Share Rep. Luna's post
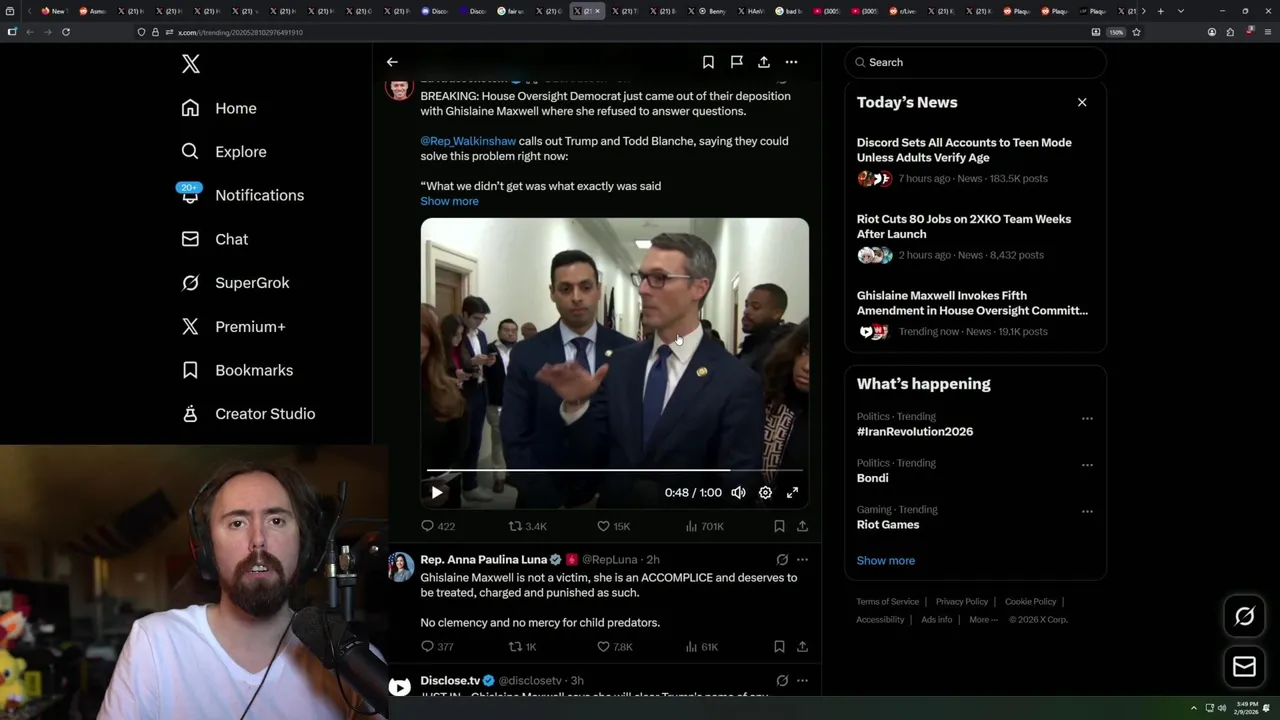The image size is (1280, 720). 802,647
